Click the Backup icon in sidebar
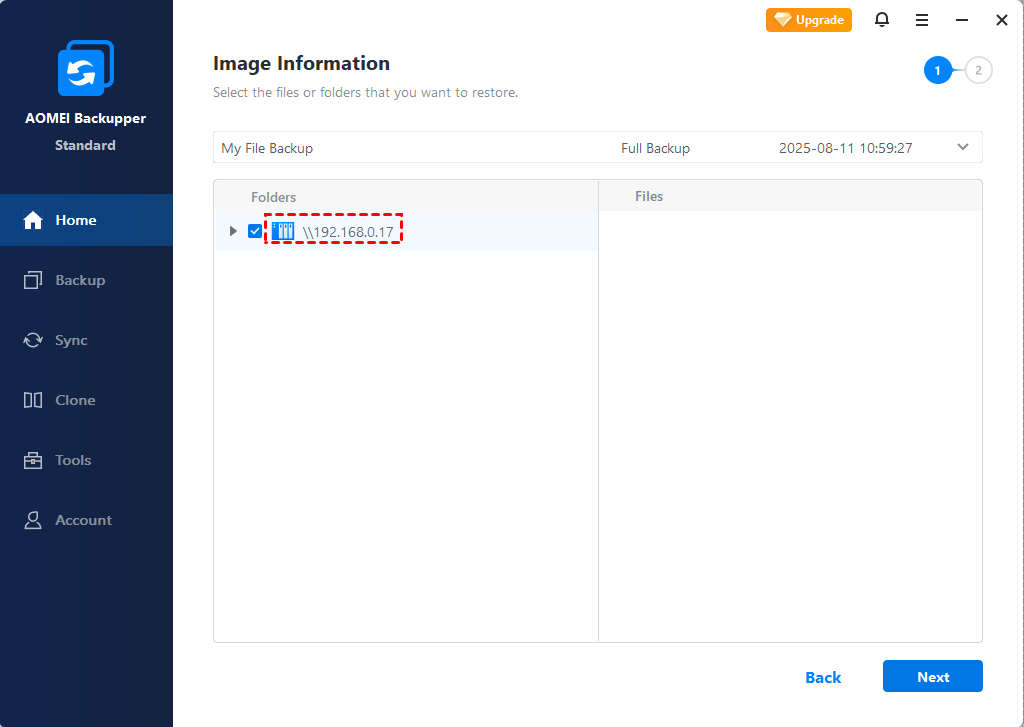The image size is (1024, 727). [33, 280]
